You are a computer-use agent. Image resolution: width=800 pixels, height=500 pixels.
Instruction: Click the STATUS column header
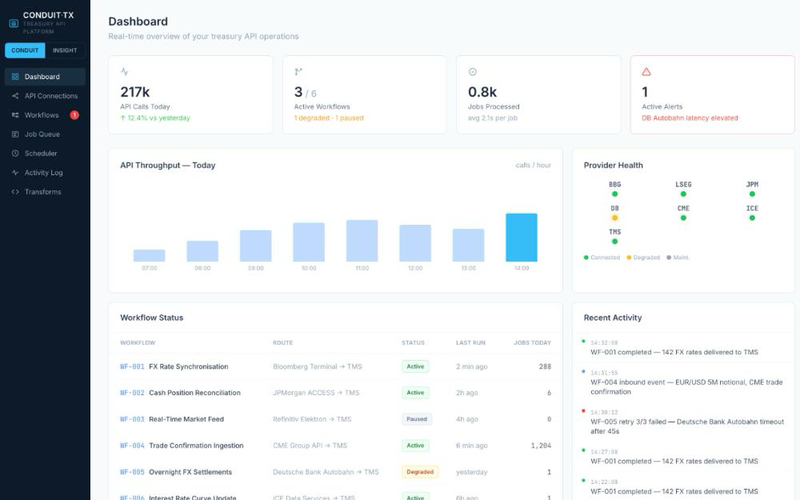pos(413,343)
